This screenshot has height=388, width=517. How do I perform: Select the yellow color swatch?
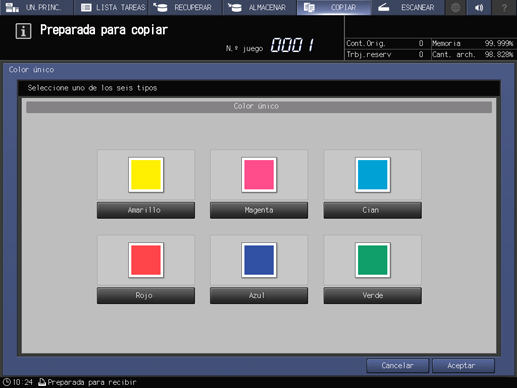(146, 175)
